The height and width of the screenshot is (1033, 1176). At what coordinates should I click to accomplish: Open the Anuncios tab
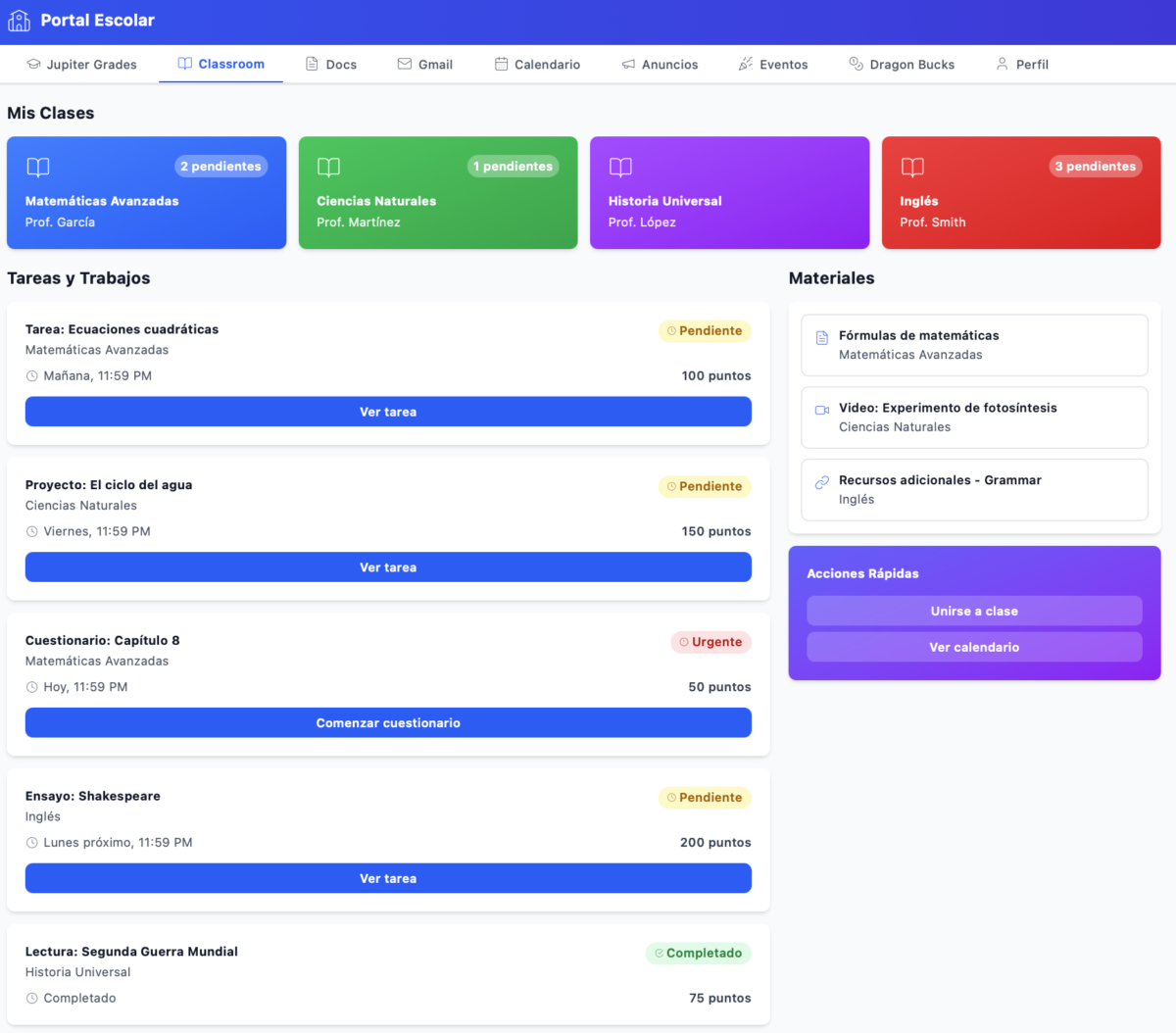(x=660, y=64)
